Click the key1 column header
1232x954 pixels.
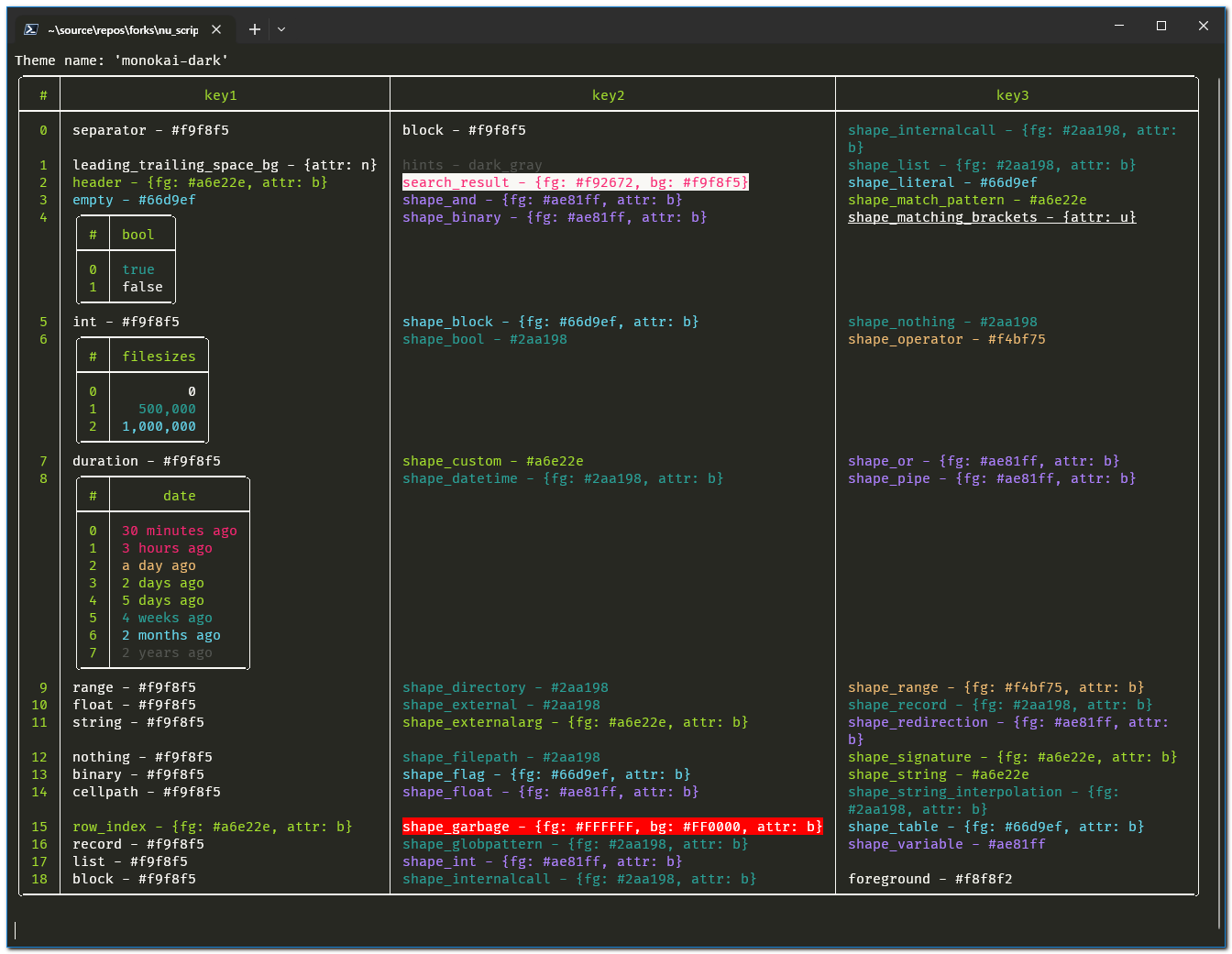[x=221, y=95]
